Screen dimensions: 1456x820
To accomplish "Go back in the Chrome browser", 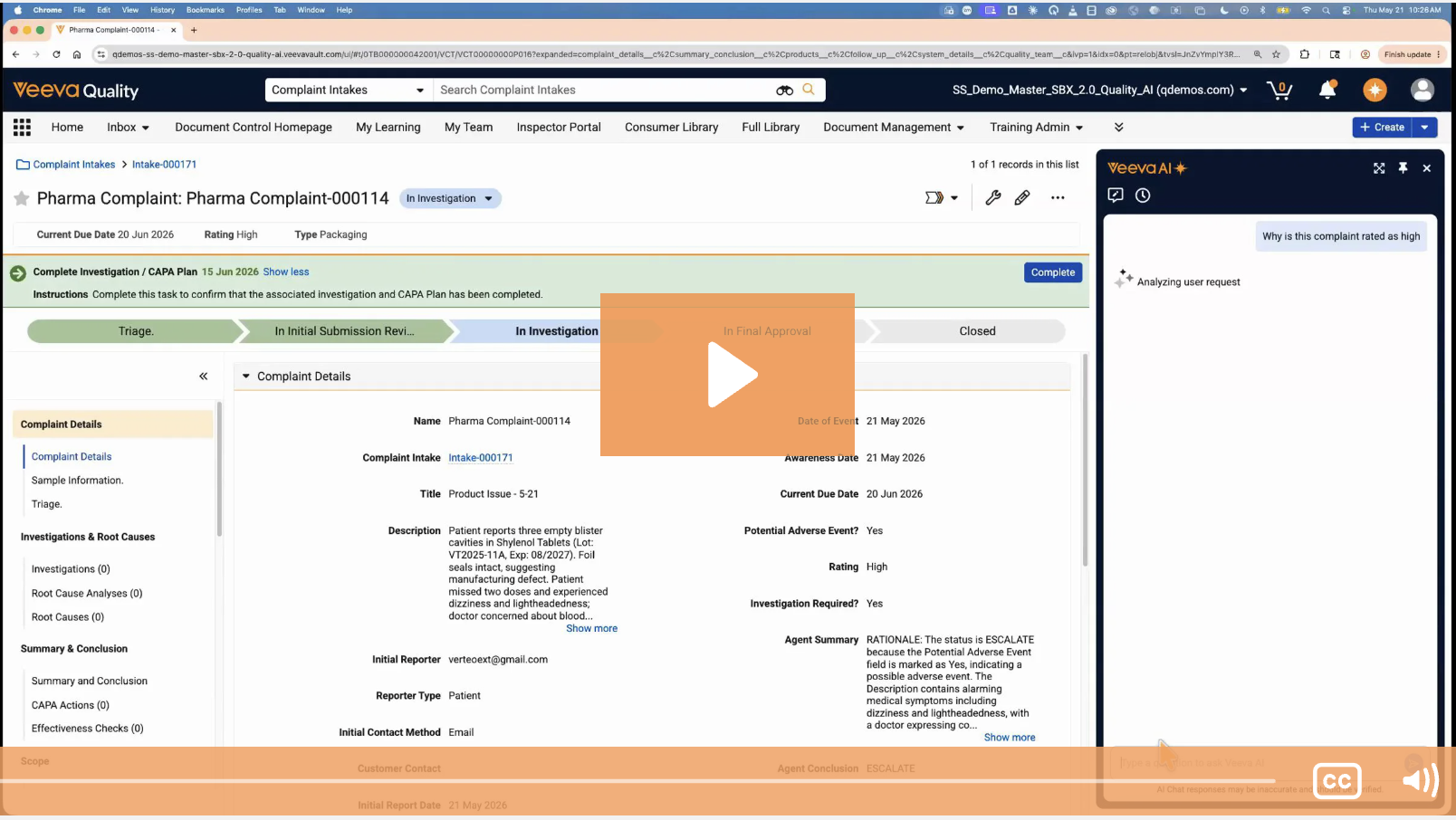I will 15,54.
